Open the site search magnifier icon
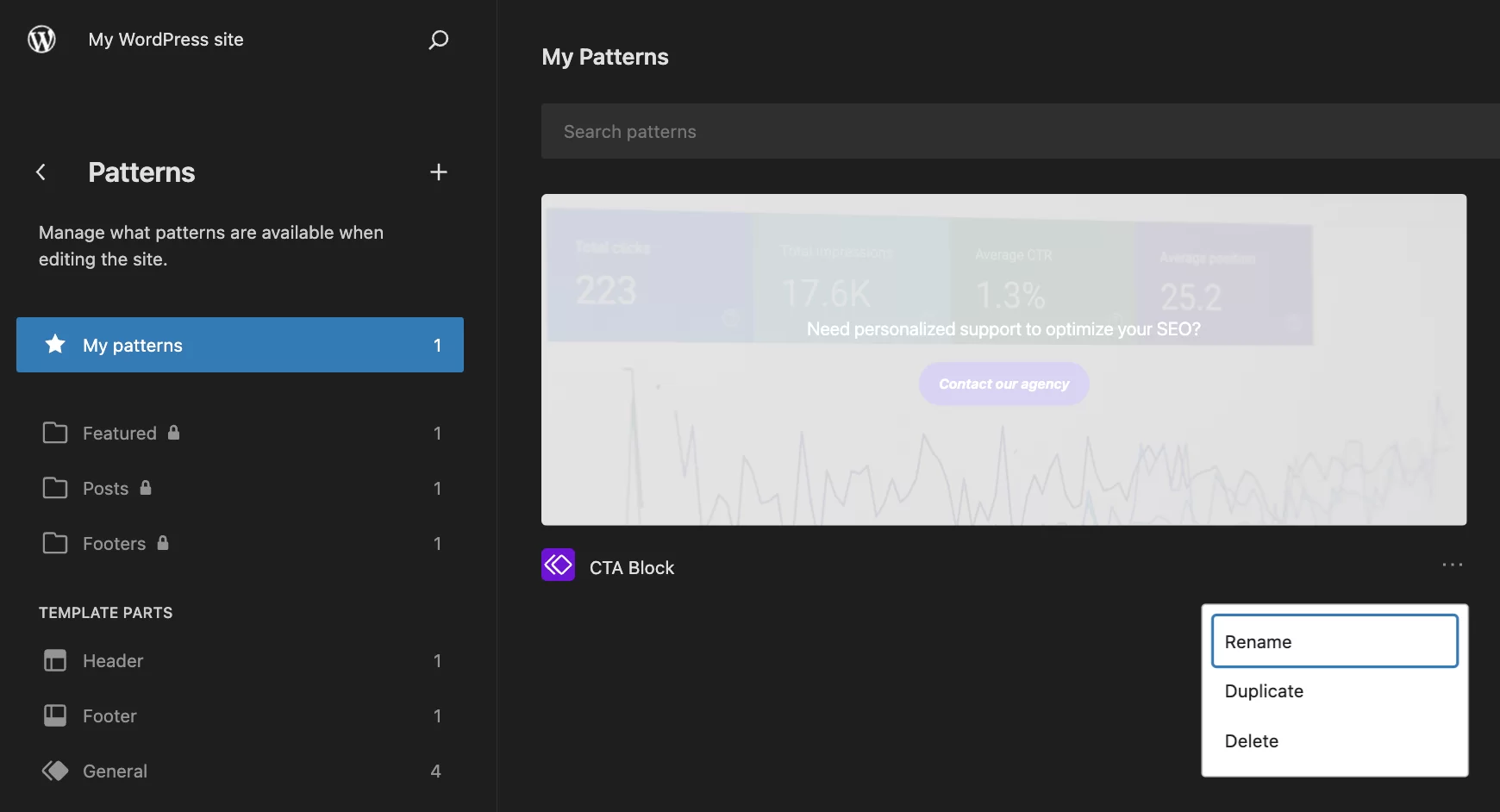Screen dimensions: 1500x812 coord(439,40)
